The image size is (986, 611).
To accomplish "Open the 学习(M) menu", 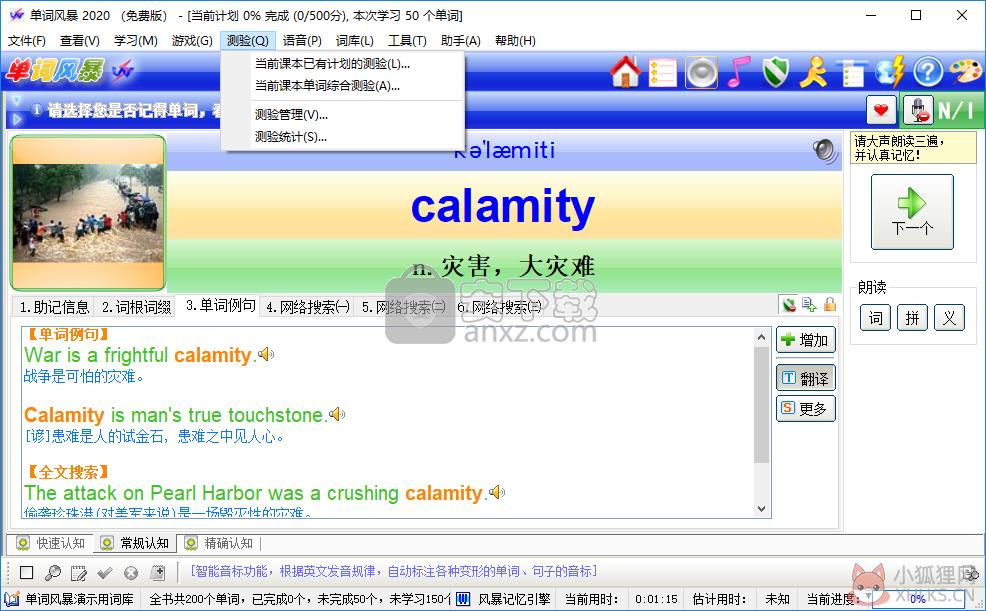I will click(136, 41).
